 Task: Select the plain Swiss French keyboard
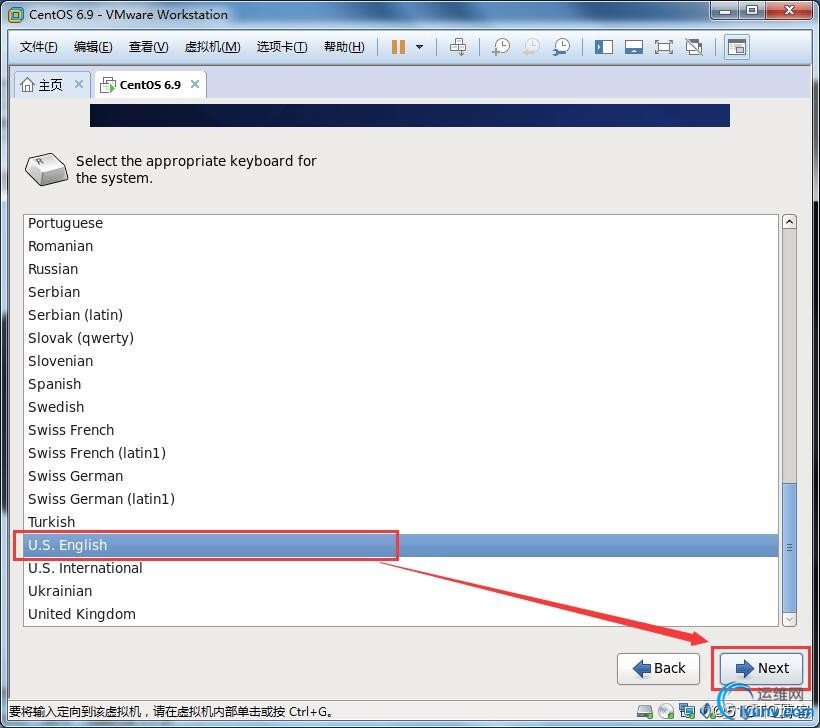pyautogui.click(x=401, y=430)
